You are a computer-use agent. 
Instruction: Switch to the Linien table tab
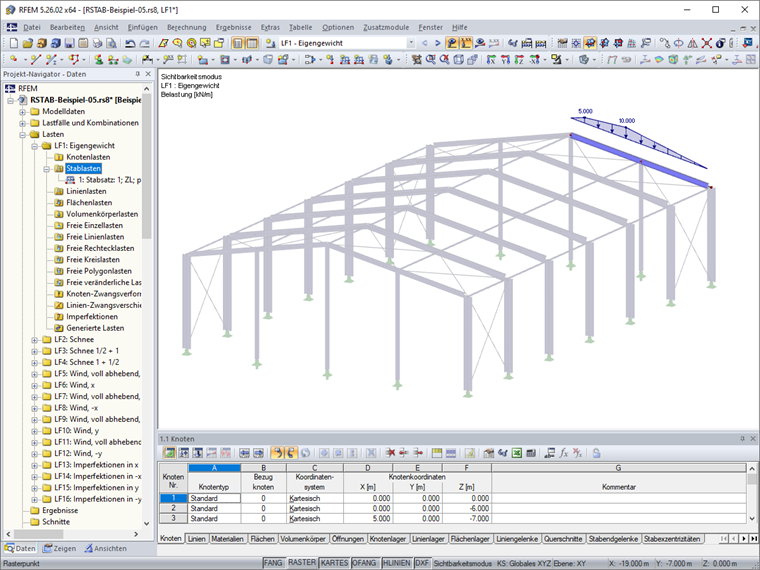196,538
